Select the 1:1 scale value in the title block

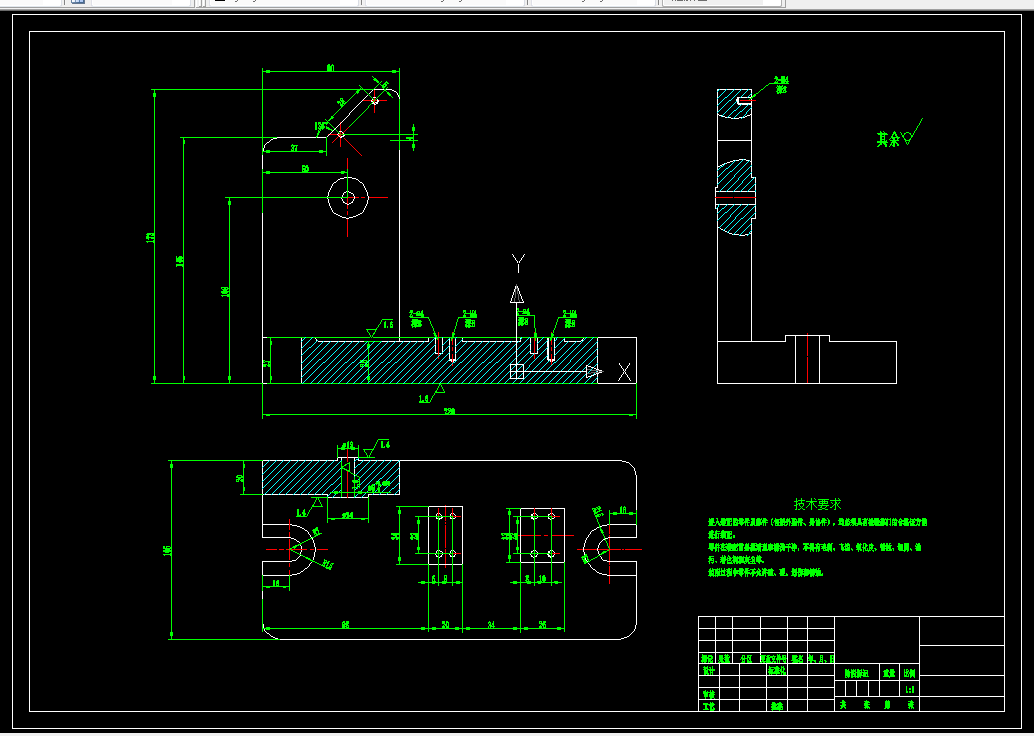[910, 689]
